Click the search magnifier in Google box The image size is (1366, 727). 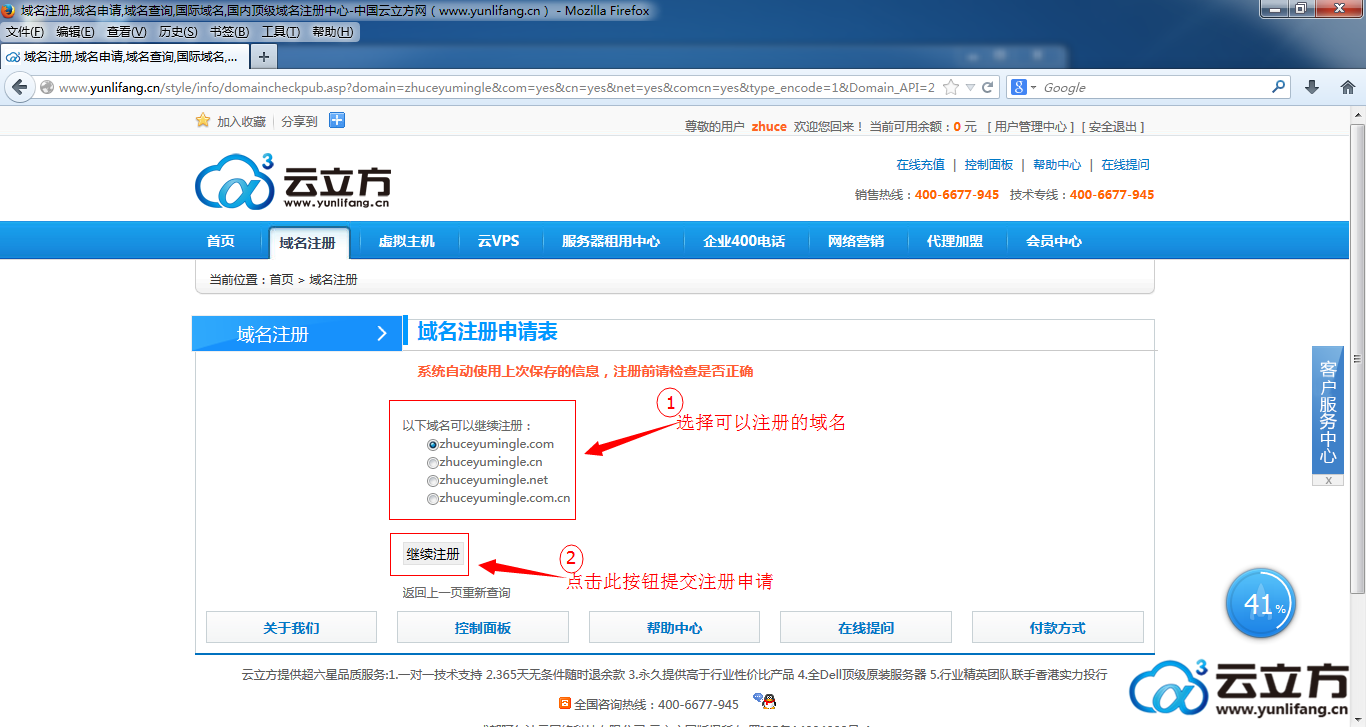click(x=1278, y=87)
